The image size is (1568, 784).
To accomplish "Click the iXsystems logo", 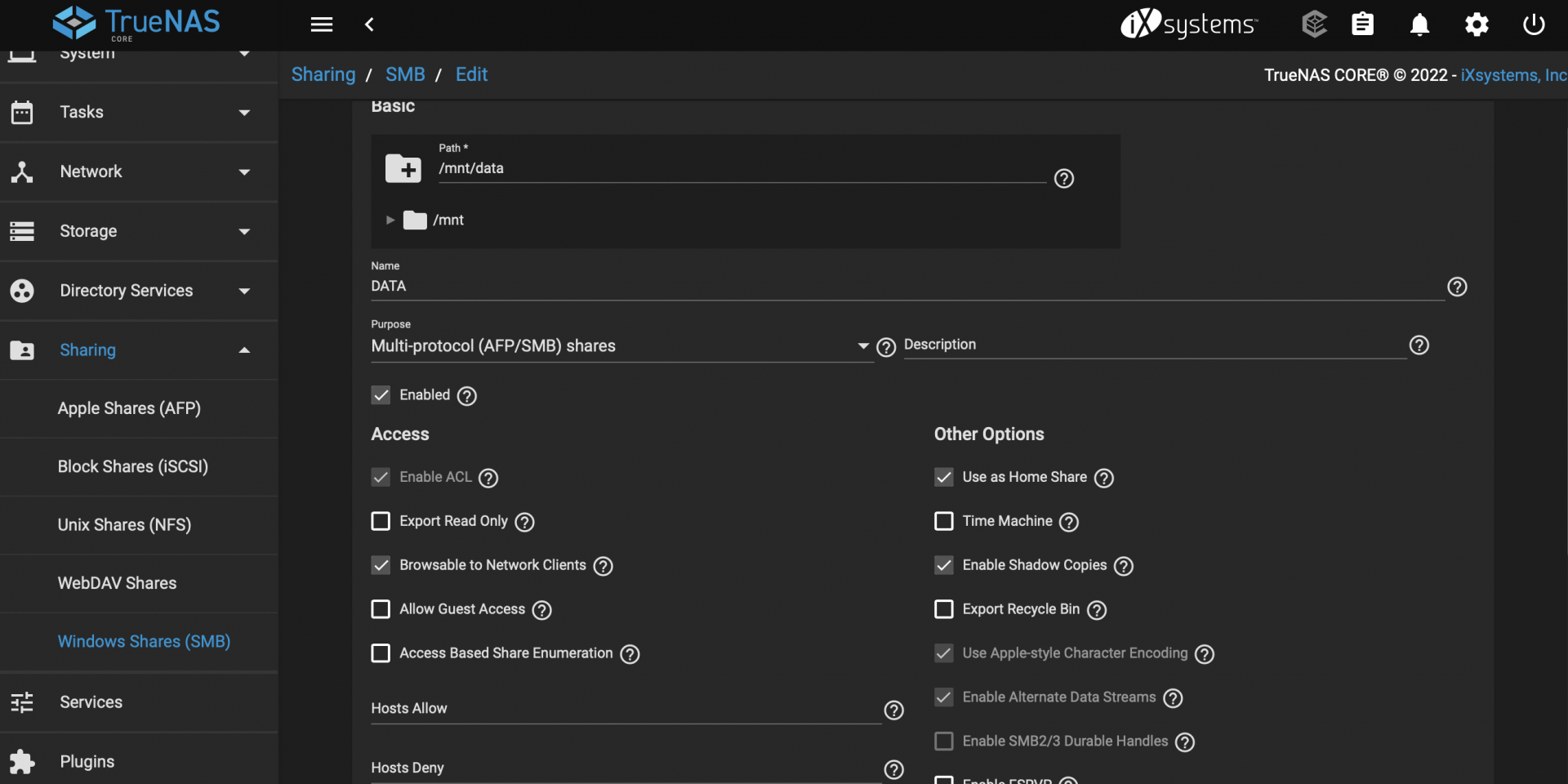I will coord(1189,24).
